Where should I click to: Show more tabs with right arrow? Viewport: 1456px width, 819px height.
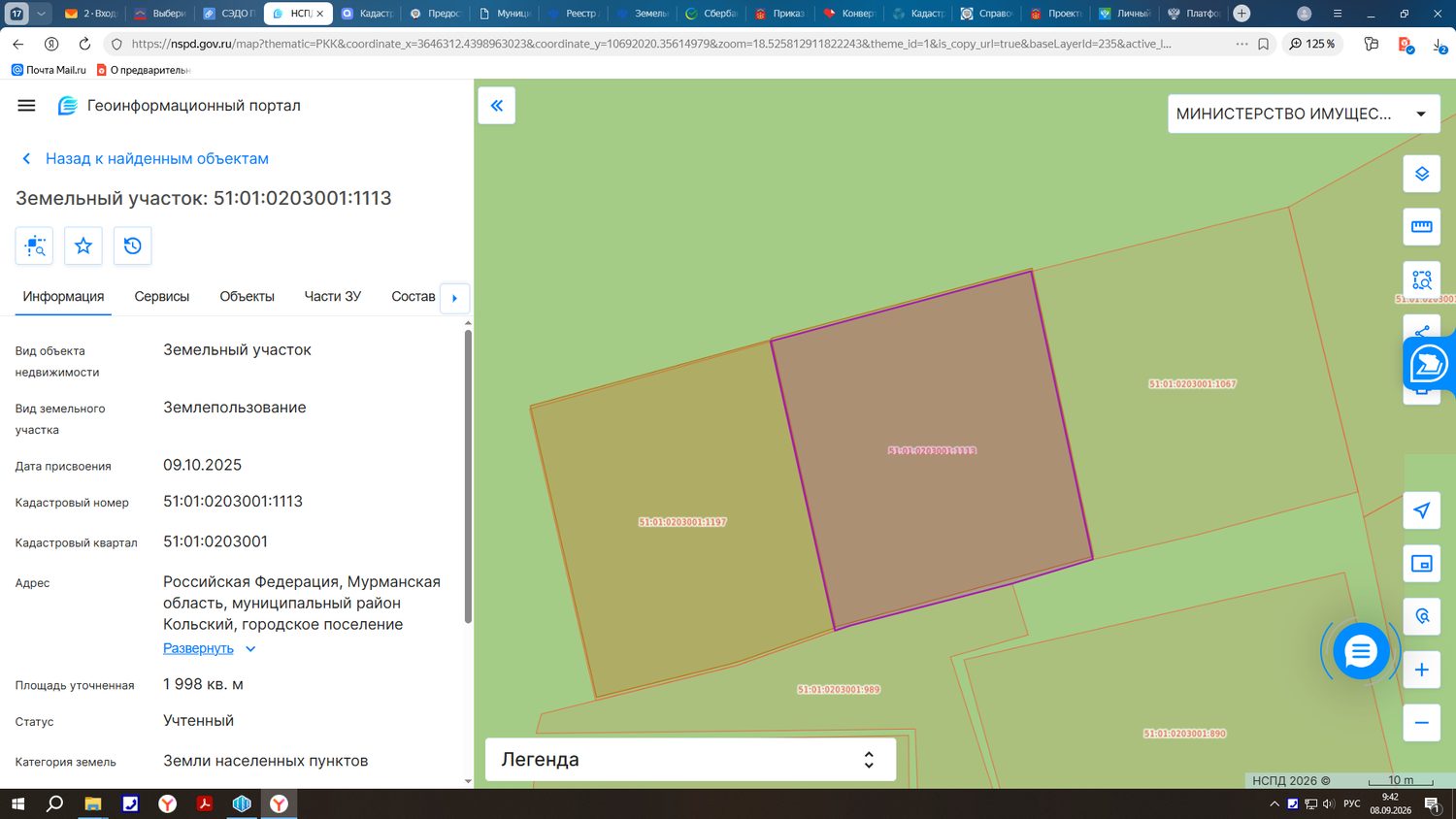(454, 298)
